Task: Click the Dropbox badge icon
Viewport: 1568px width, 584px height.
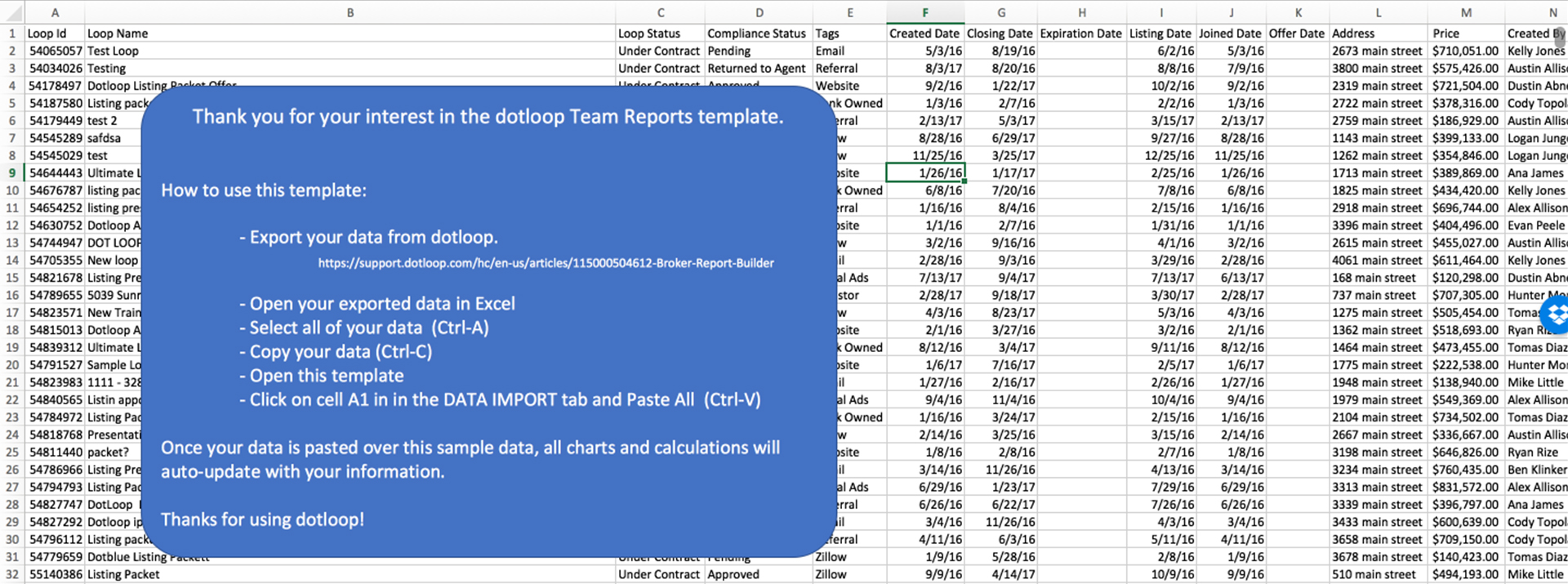Action: tap(1557, 314)
